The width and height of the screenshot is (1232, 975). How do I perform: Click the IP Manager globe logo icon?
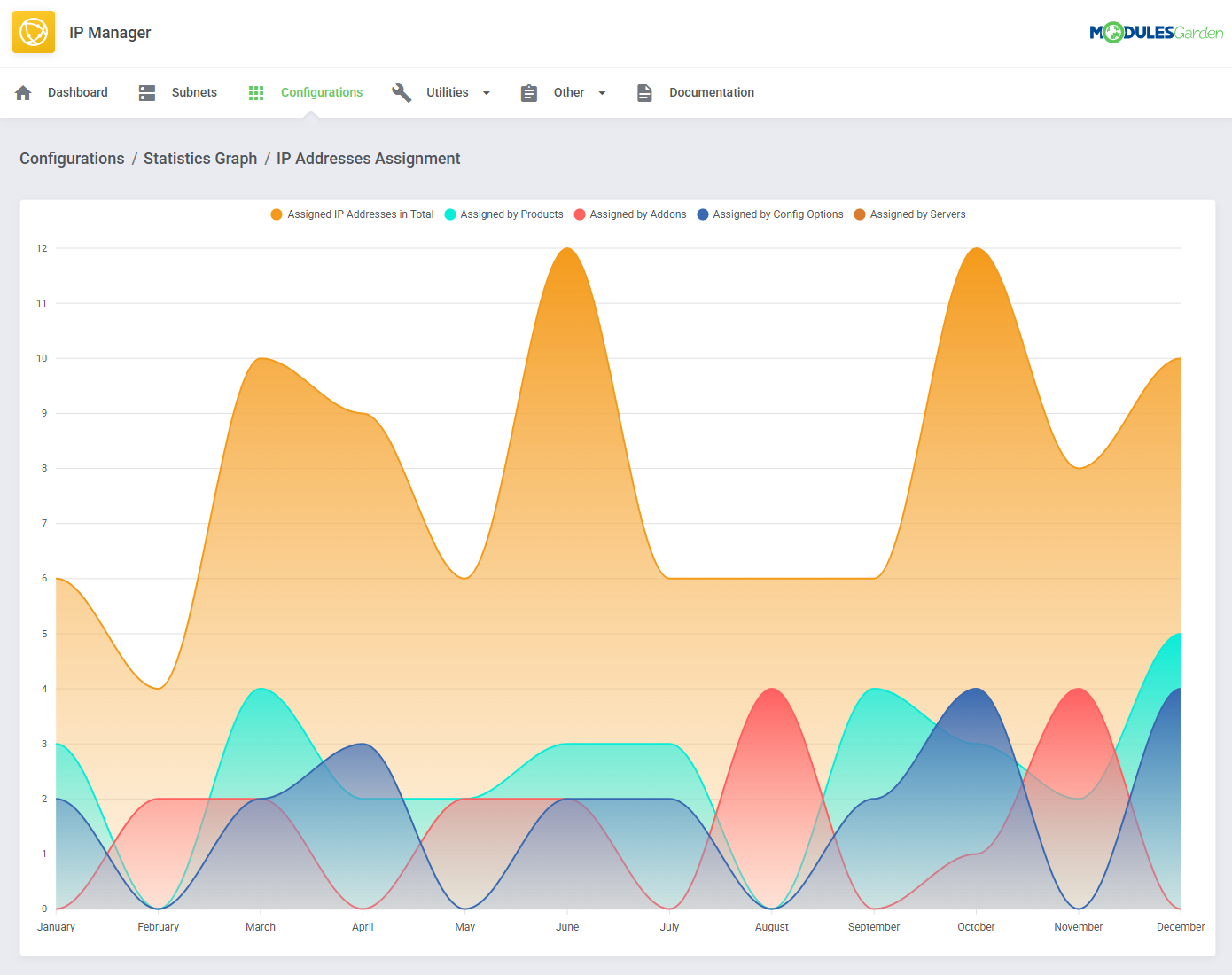[x=34, y=33]
